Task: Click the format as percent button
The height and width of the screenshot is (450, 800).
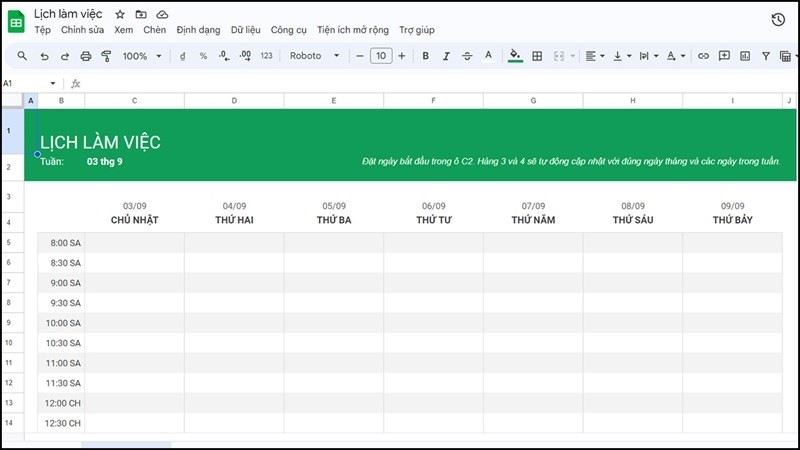Action: coord(203,56)
